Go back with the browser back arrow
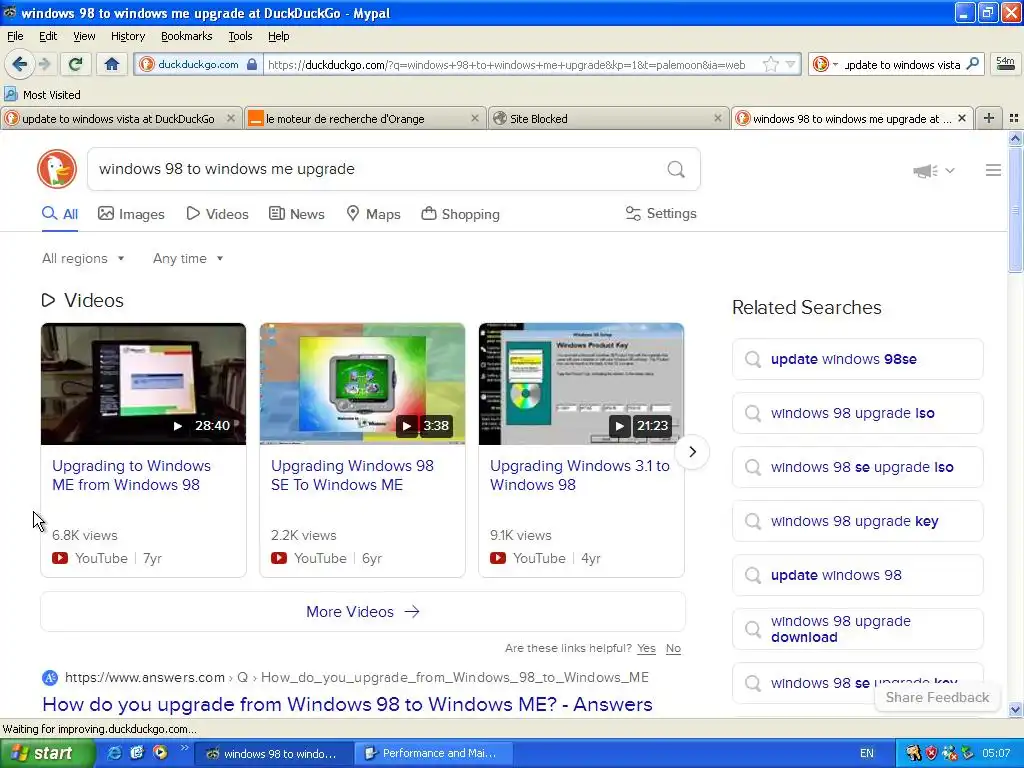Viewport: 1024px width, 768px height. click(20, 64)
